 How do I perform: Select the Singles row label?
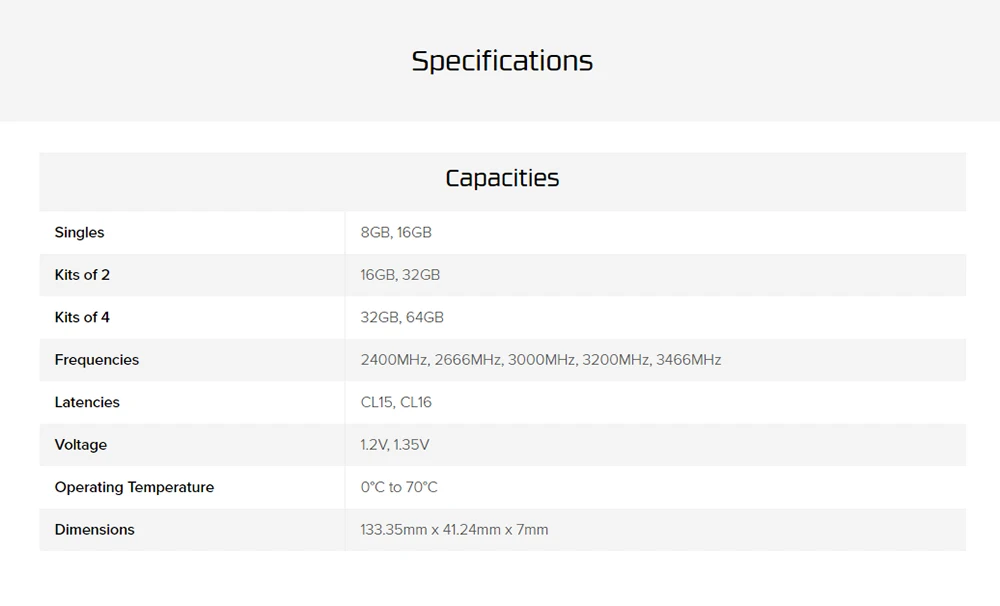[80, 233]
